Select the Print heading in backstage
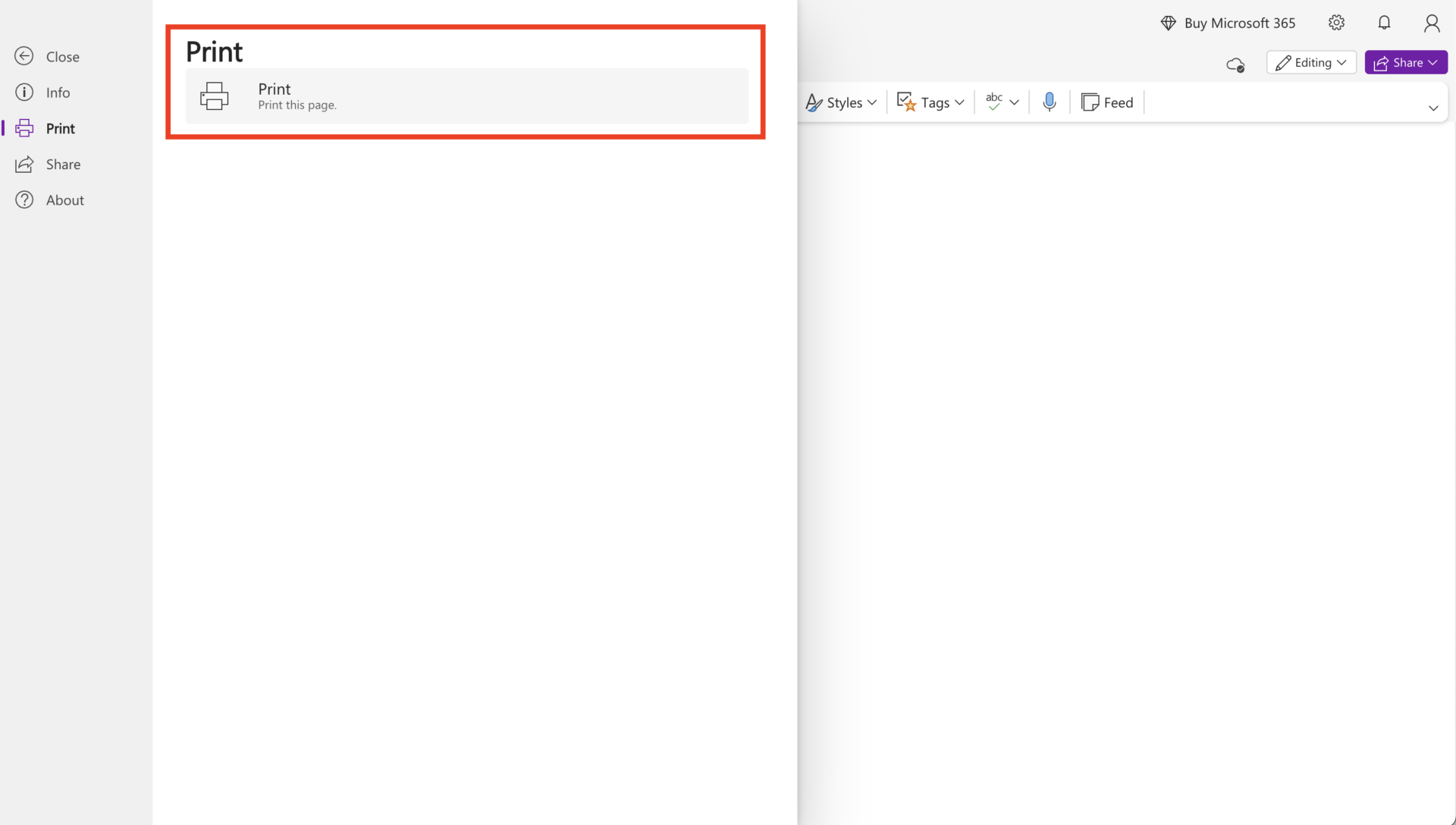This screenshot has height=825, width=1456. pyautogui.click(x=215, y=51)
